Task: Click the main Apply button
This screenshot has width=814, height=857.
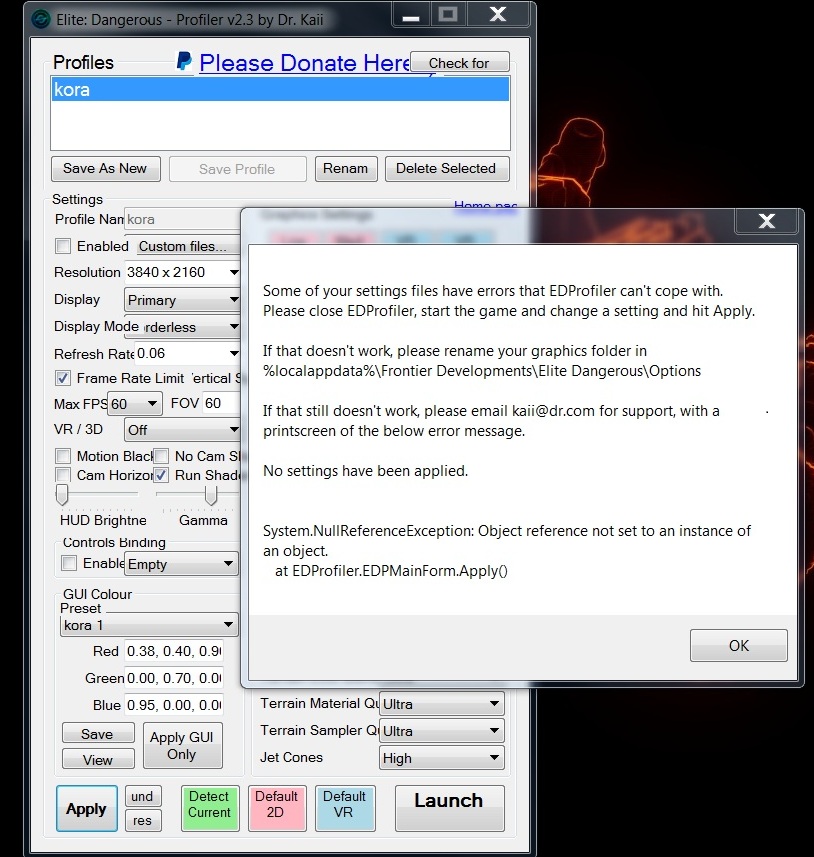Action: point(86,808)
